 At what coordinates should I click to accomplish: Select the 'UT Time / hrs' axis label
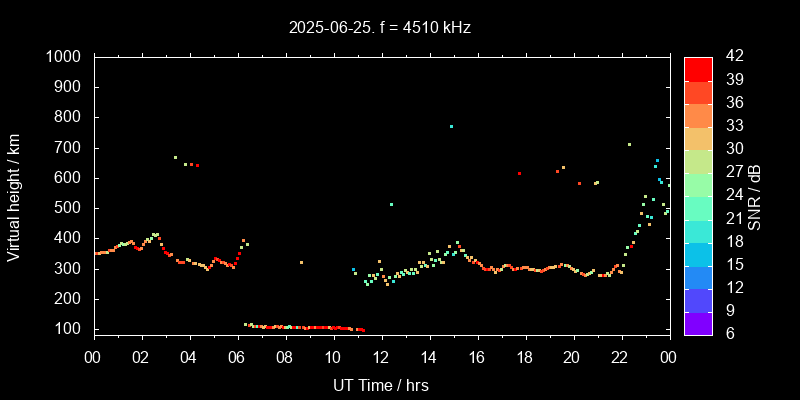(x=381, y=385)
